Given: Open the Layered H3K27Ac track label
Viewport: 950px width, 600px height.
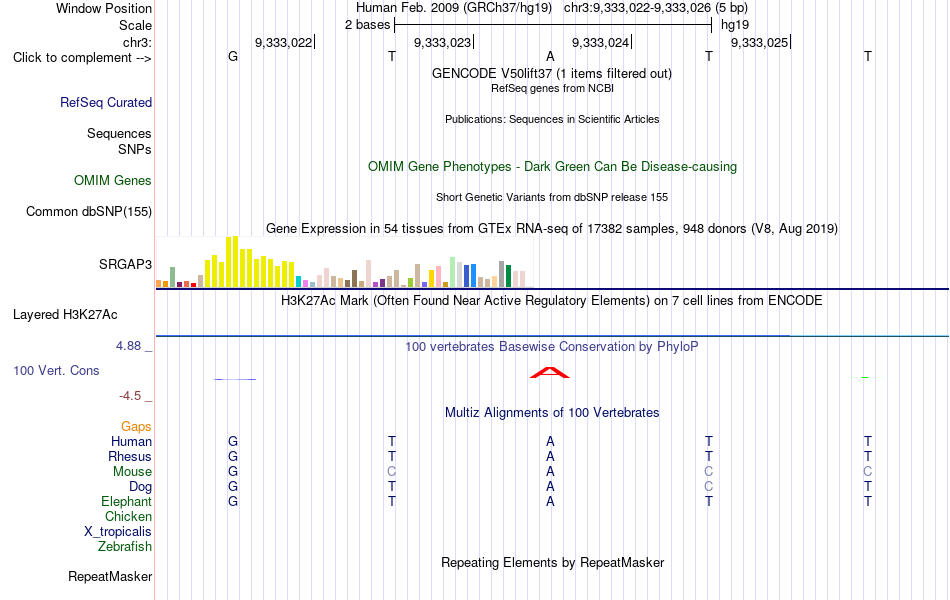Looking at the screenshot, I should pyautogui.click(x=65, y=315).
